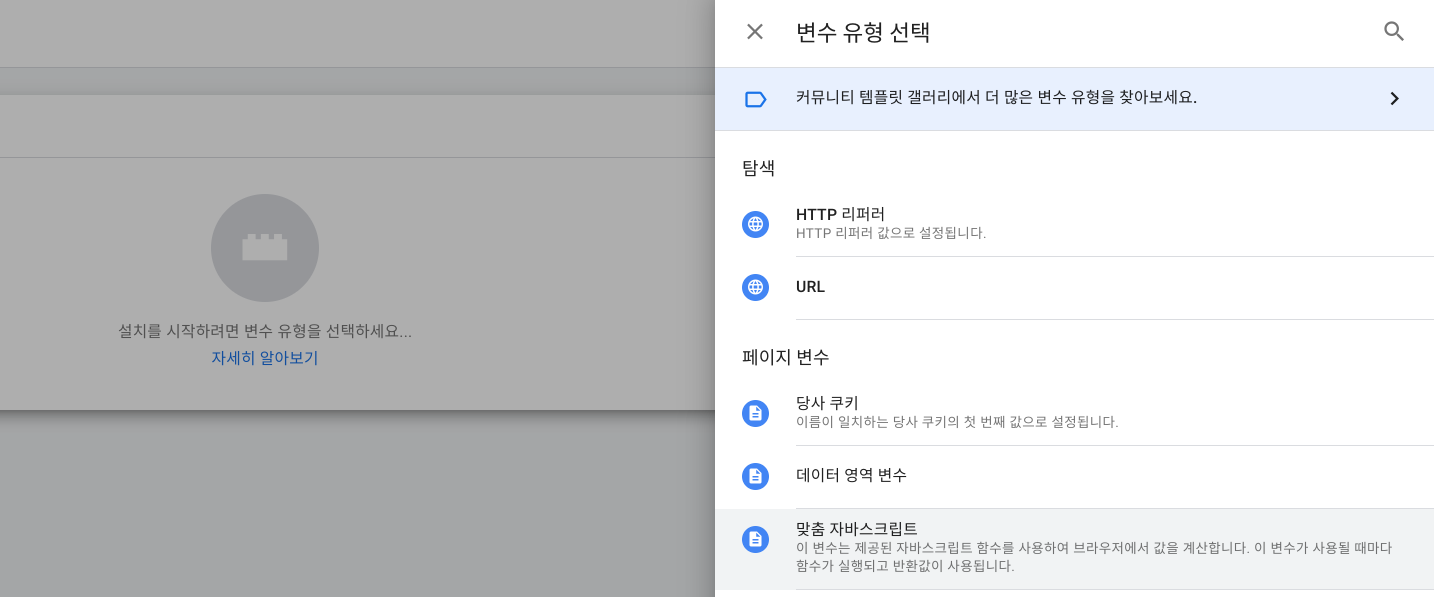Open 커뮤니티 템플릿 갤러리 banner text
Viewport: 1434px width, 597px height.
pyautogui.click(x=996, y=98)
